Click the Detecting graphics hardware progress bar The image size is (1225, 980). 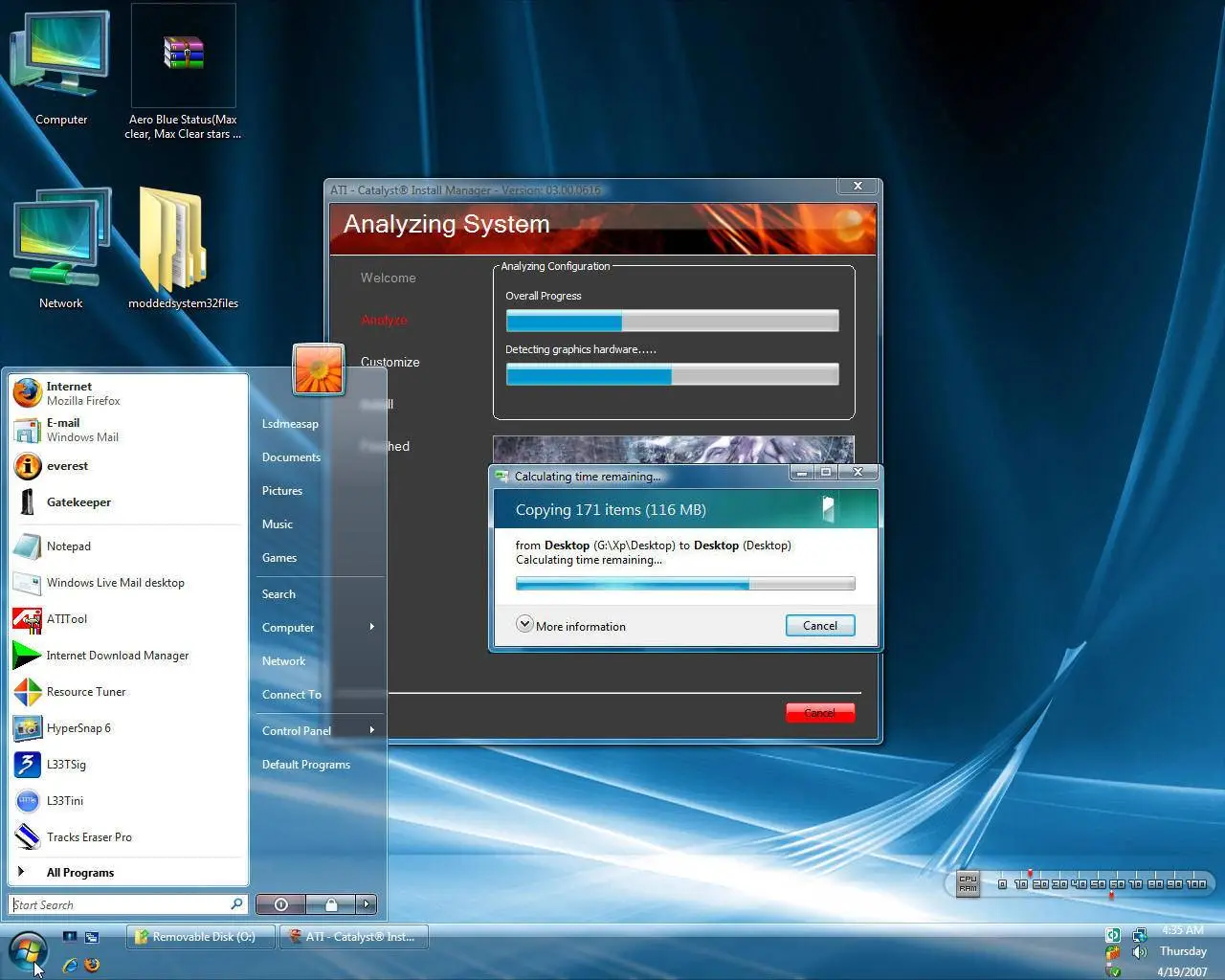[673, 374]
